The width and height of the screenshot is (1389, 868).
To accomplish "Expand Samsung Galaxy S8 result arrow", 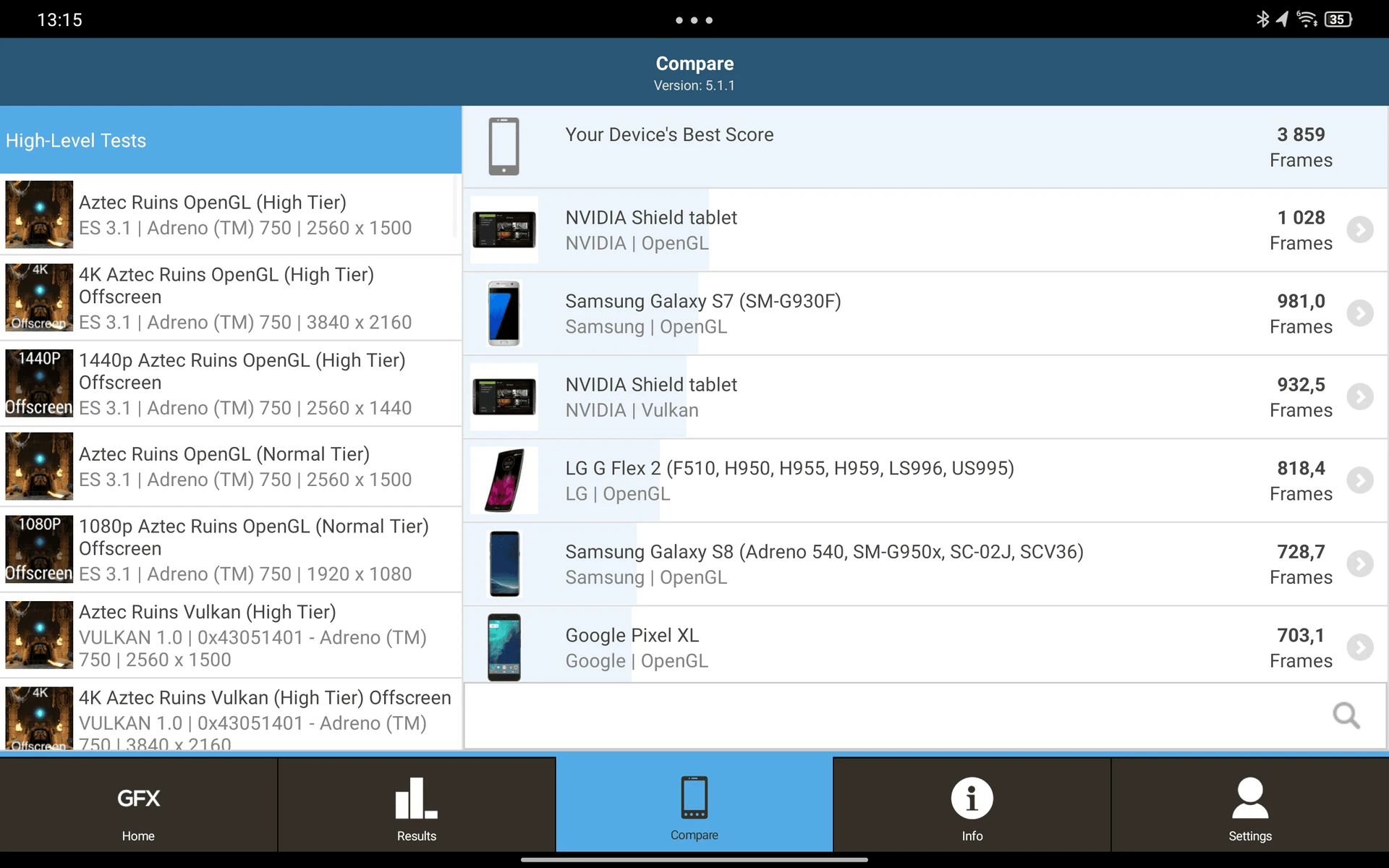I will pyautogui.click(x=1360, y=564).
